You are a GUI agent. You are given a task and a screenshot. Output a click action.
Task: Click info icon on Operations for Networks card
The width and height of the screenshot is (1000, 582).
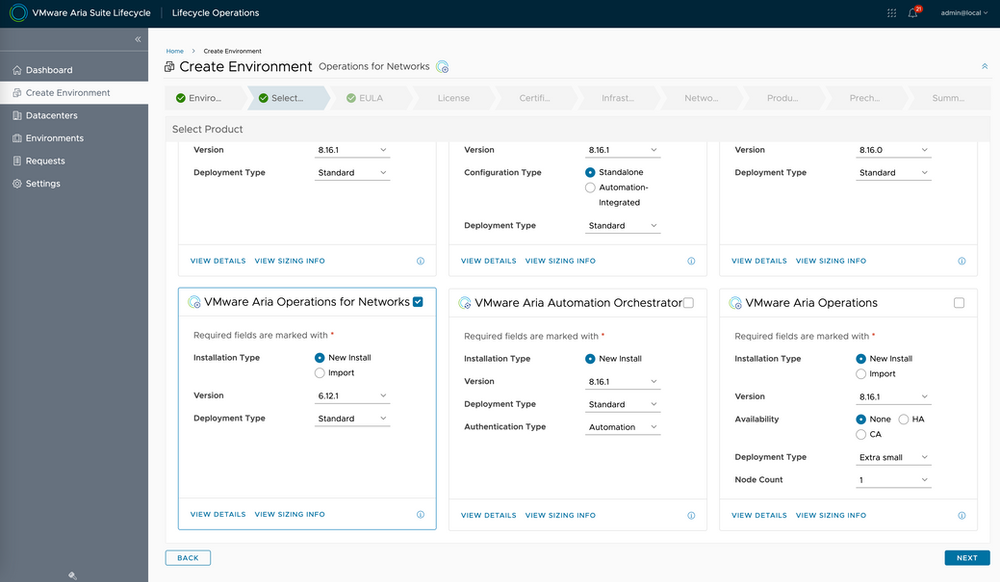(420, 514)
